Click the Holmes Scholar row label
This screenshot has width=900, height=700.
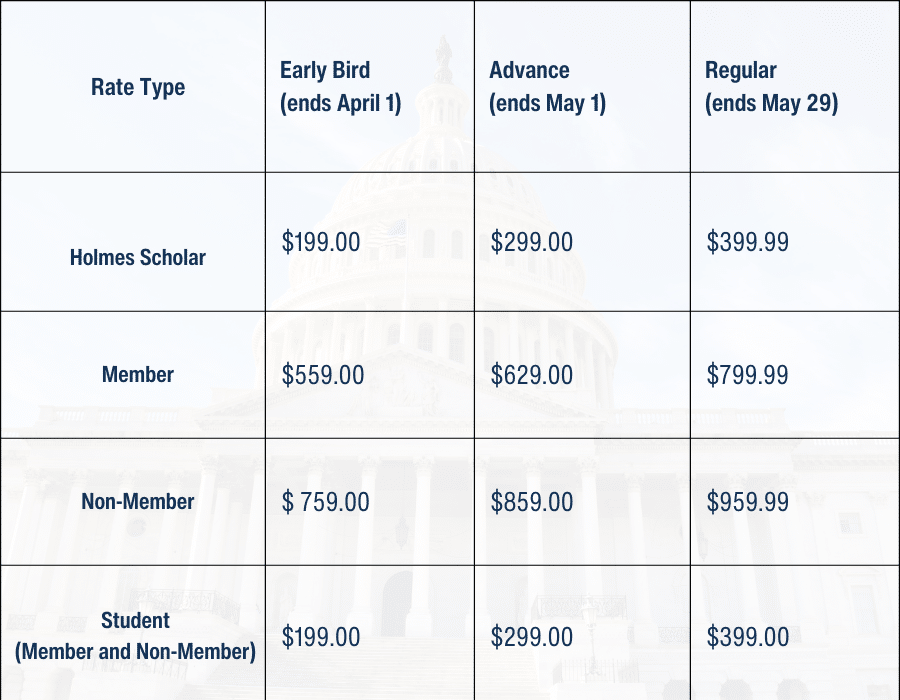click(x=138, y=257)
